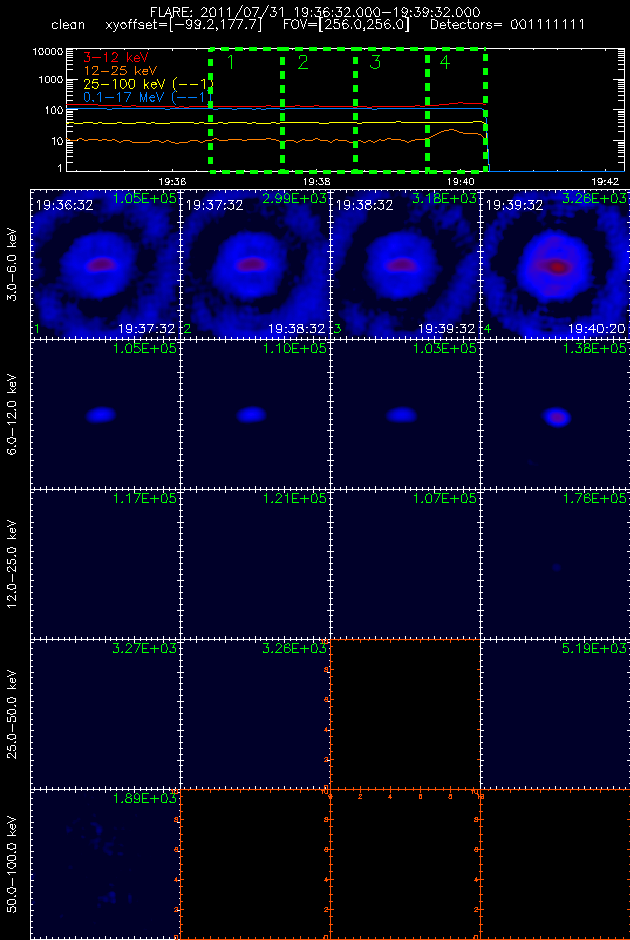The width and height of the screenshot is (630, 940).
Task: Click the 19:38 time axis label
Action: point(317,181)
